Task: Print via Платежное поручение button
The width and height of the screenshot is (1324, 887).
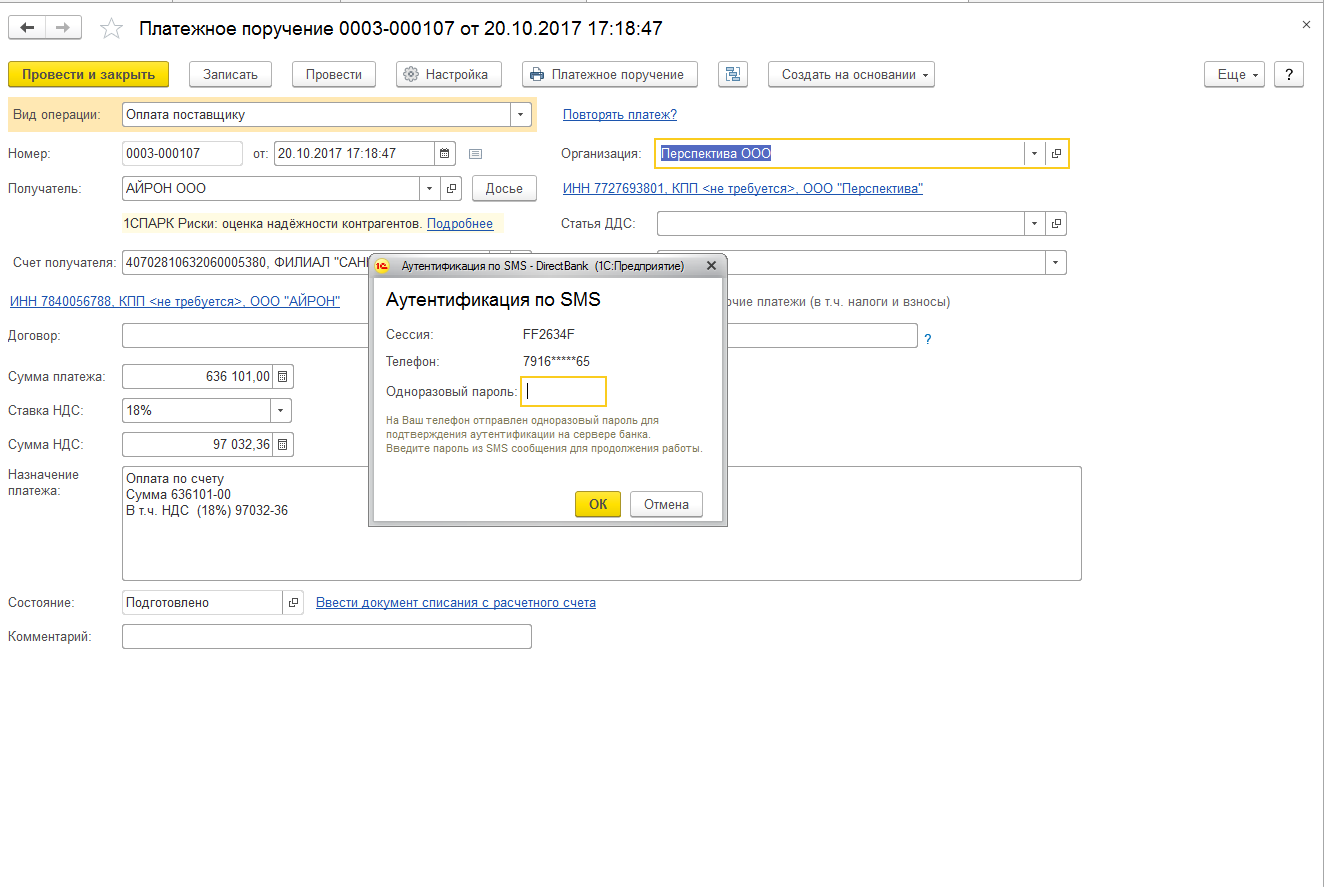Action: (610, 74)
